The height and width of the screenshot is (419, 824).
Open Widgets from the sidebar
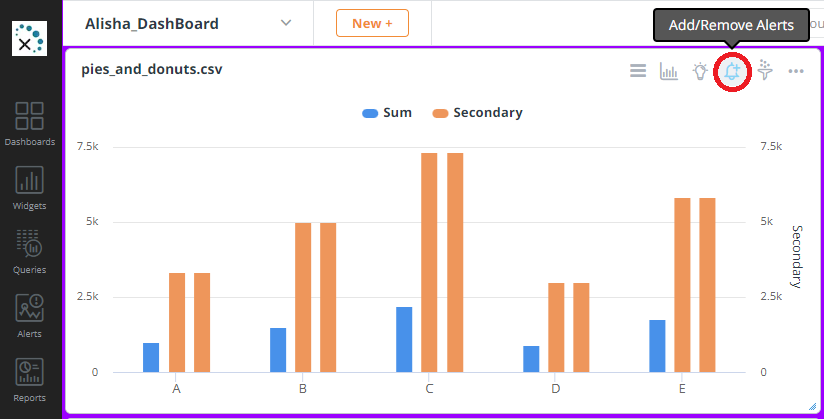click(x=30, y=188)
